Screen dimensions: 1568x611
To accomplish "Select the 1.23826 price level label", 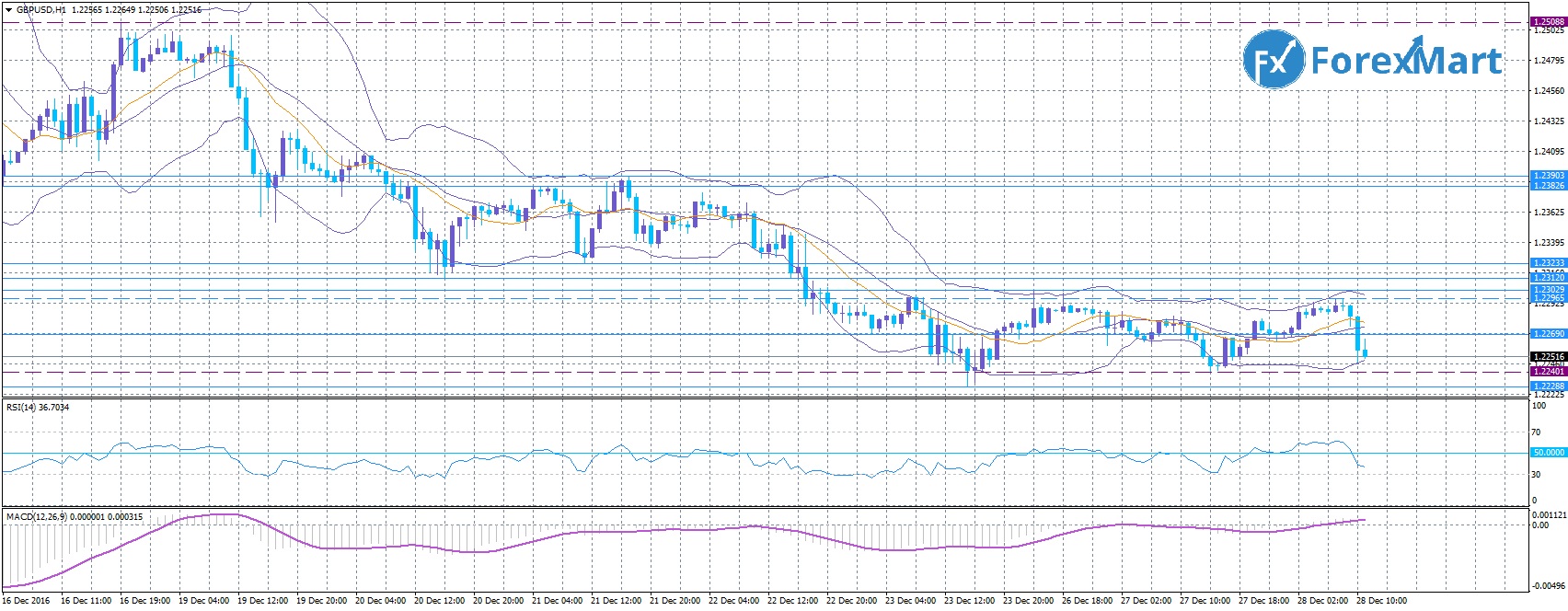I will pyautogui.click(x=1547, y=186).
